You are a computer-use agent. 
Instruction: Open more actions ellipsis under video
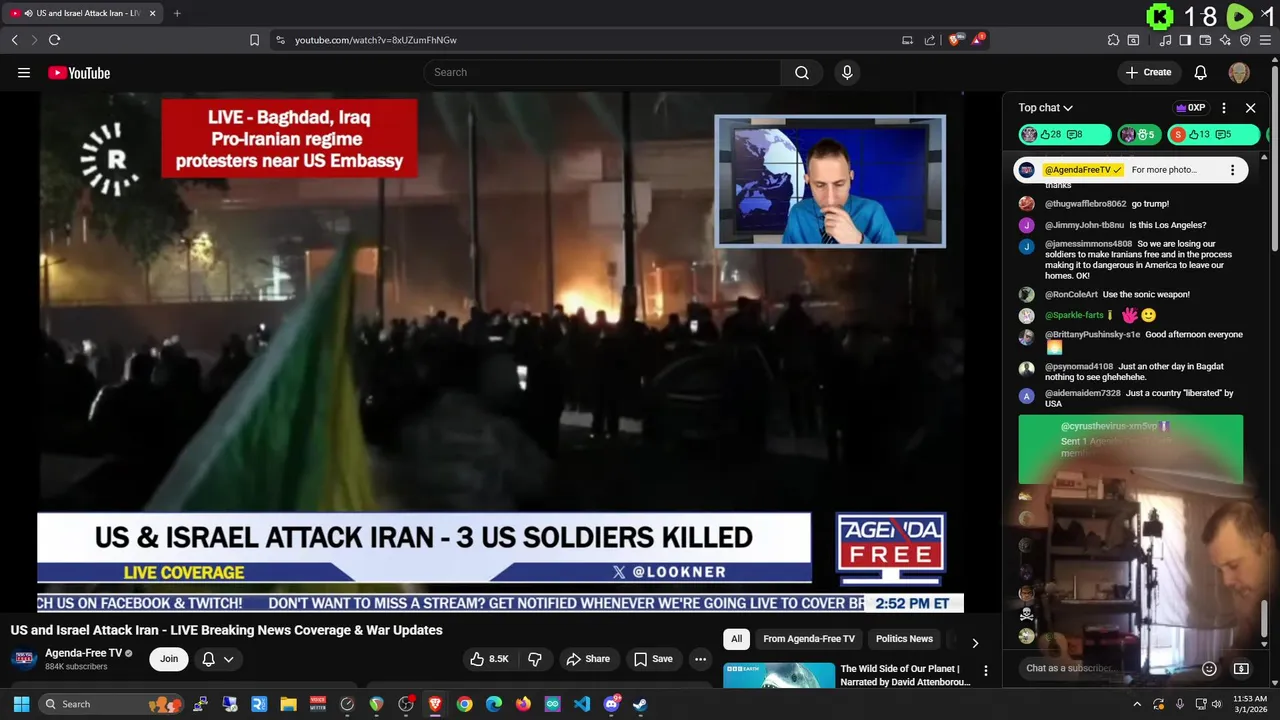tap(700, 659)
